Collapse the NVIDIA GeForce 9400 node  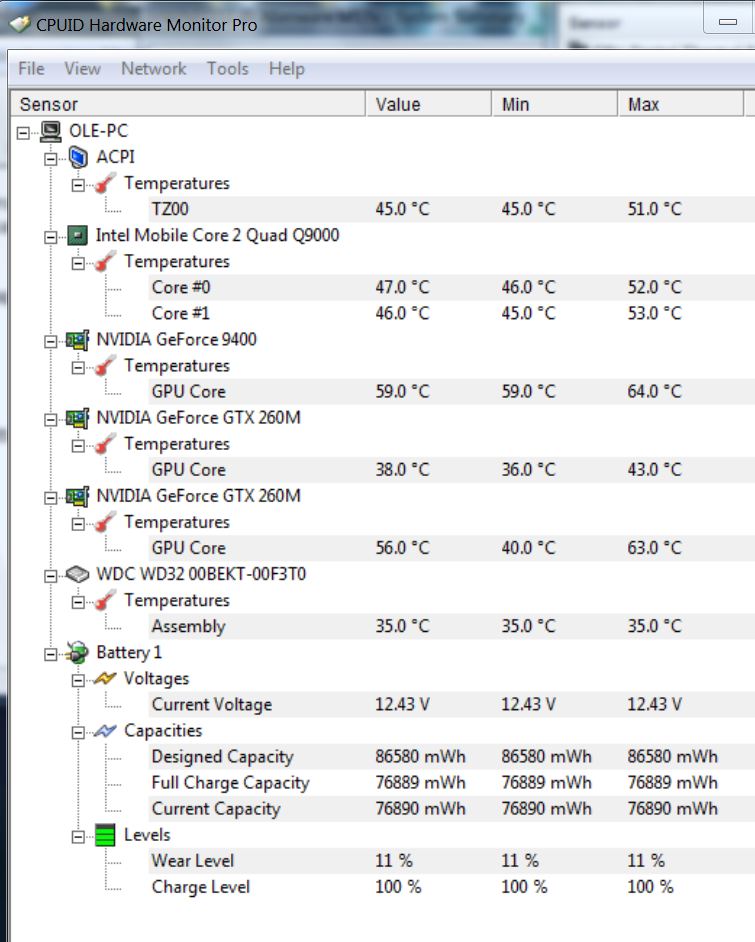[51, 341]
